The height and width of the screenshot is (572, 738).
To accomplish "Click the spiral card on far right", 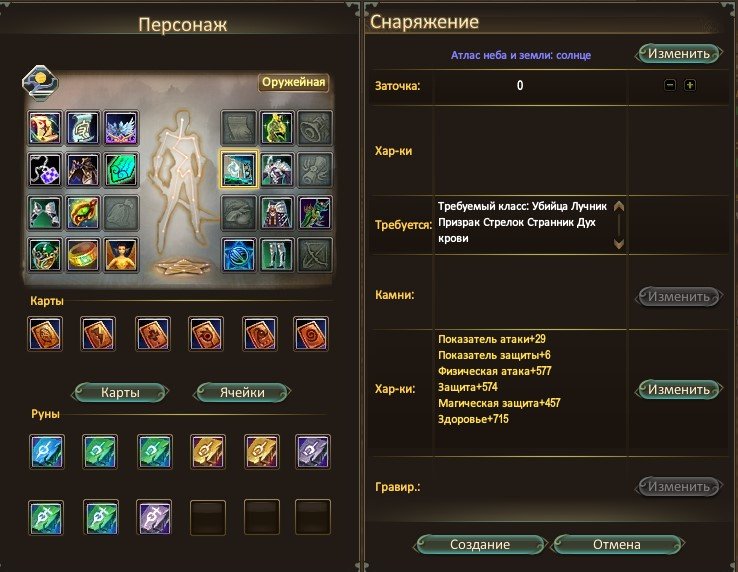I will (311, 334).
